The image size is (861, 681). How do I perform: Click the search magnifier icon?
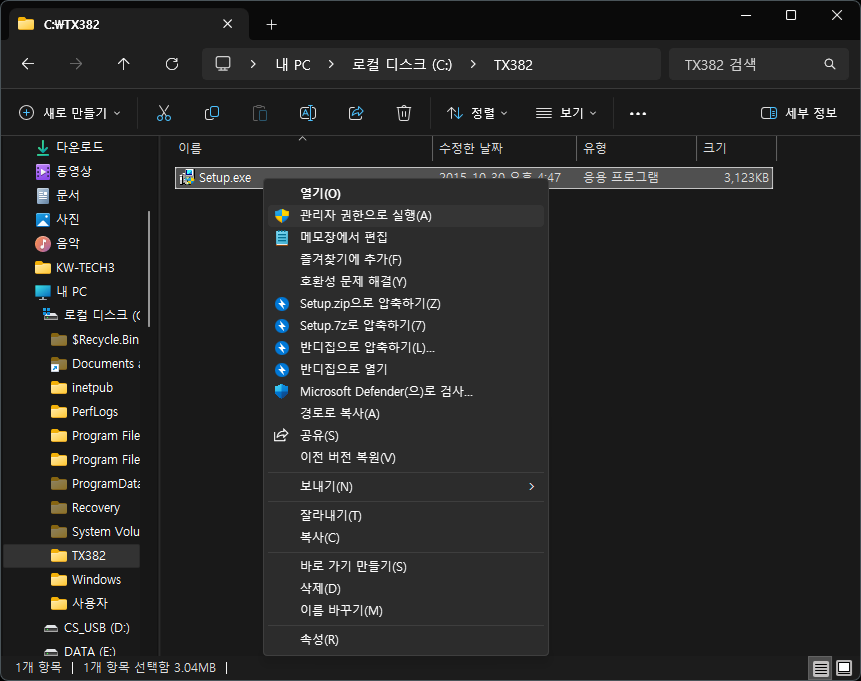[x=830, y=64]
